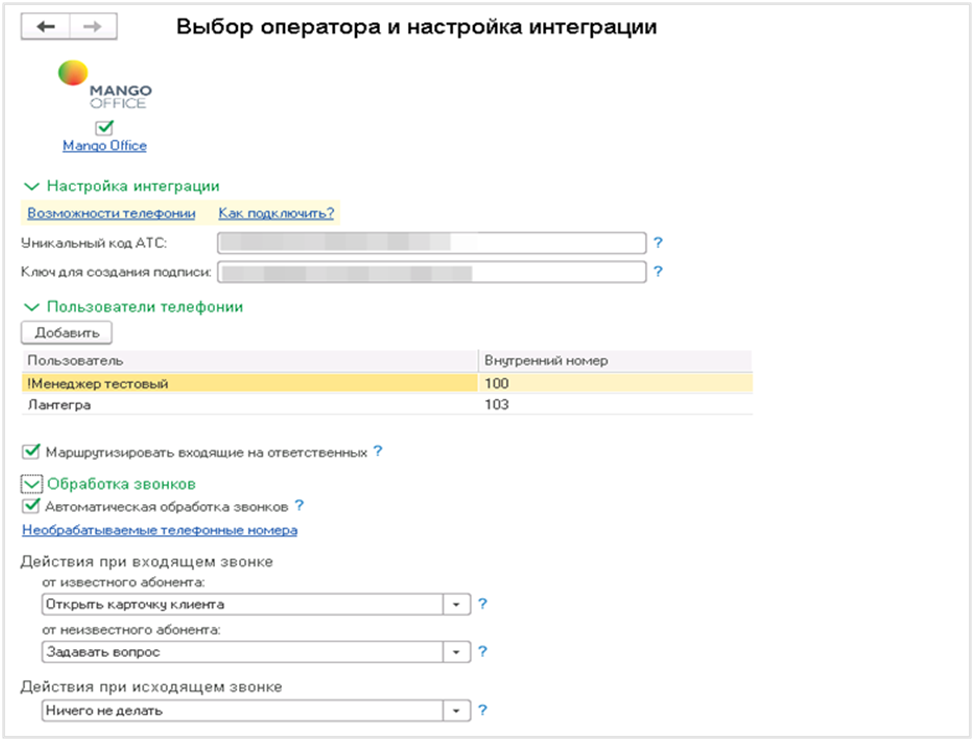Open help next to Ничего не делать dropdown
The image size is (974, 741).
pyautogui.click(x=482, y=710)
